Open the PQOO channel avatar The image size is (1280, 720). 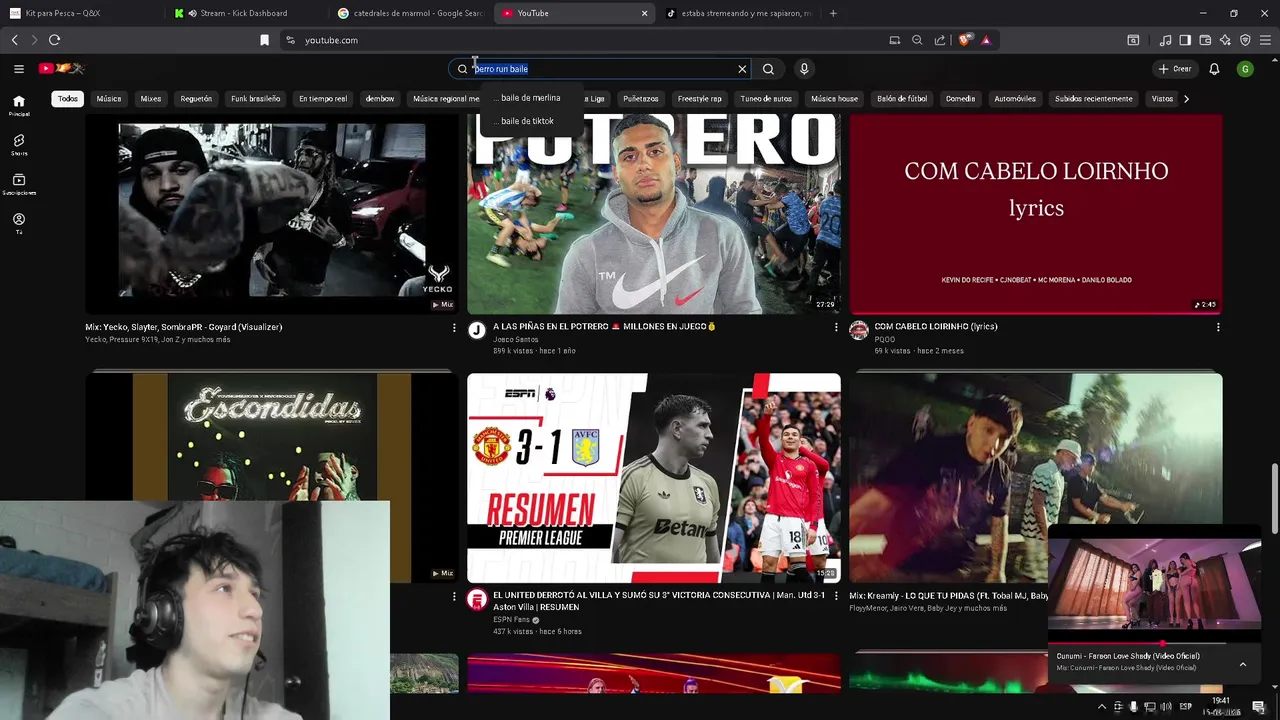pos(859,331)
